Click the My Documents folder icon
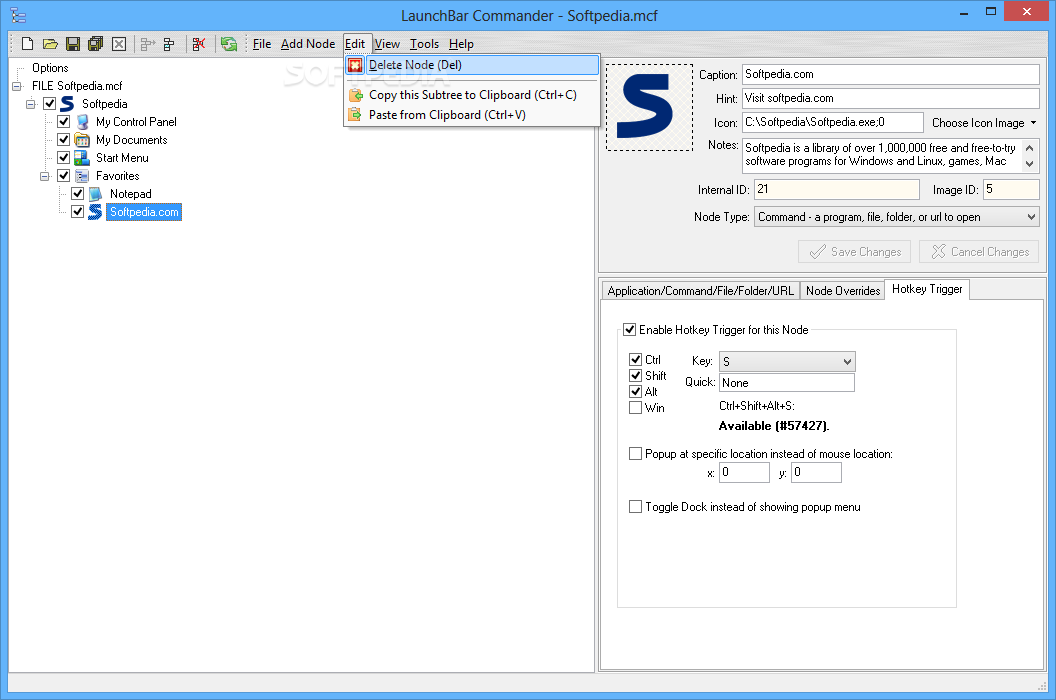This screenshot has height=700, width=1056. coord(82,140)
